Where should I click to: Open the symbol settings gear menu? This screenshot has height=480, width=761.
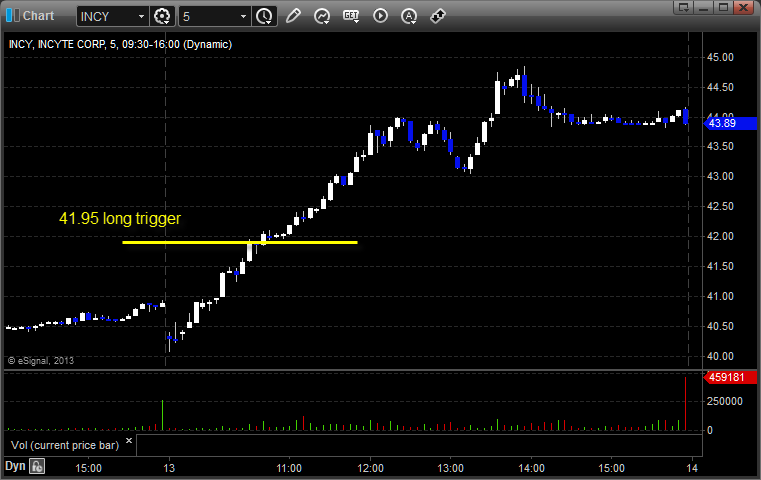tap(162, 16)
